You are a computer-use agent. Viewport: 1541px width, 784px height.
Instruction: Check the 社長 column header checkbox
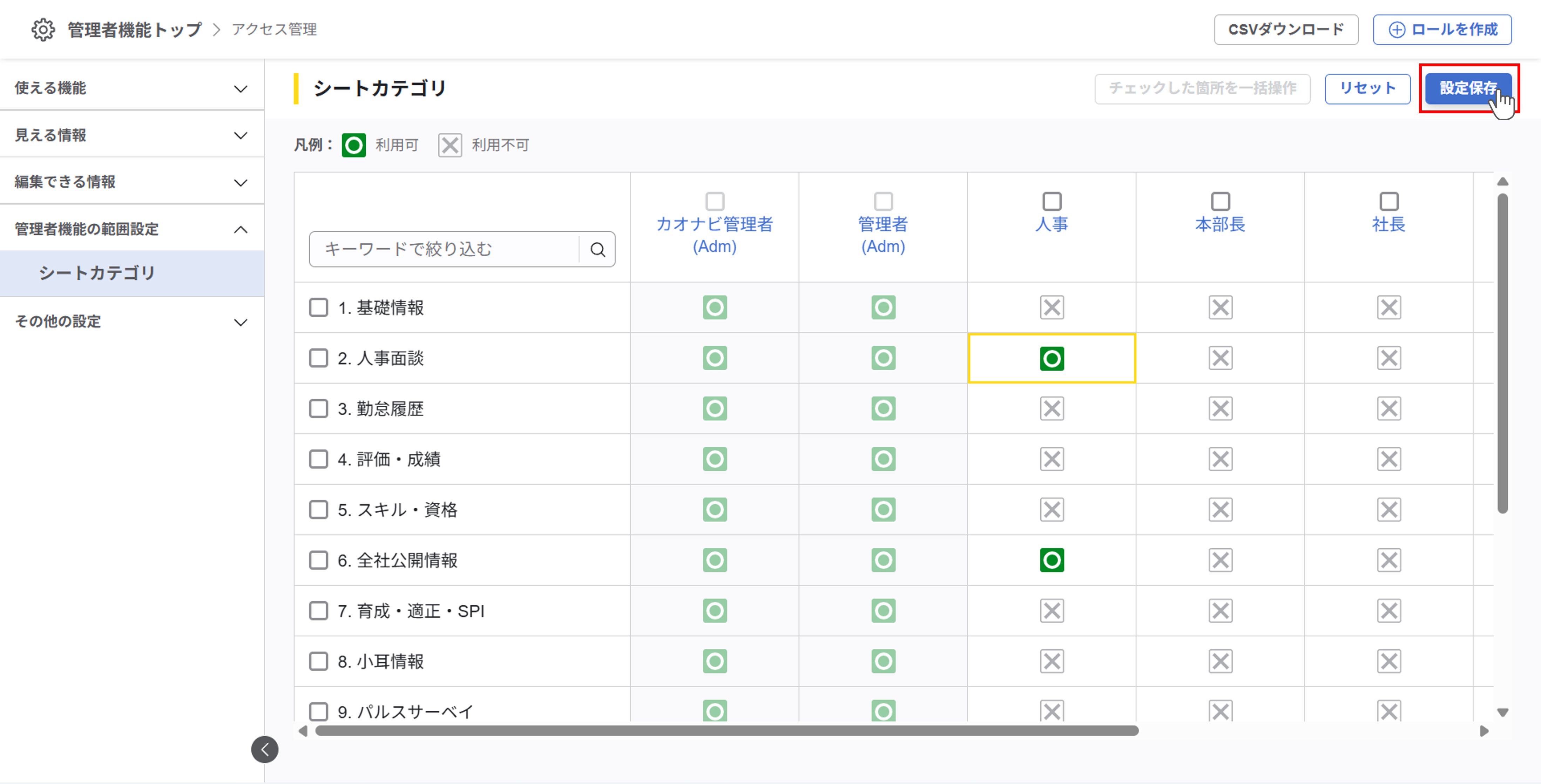[1388, 201]
